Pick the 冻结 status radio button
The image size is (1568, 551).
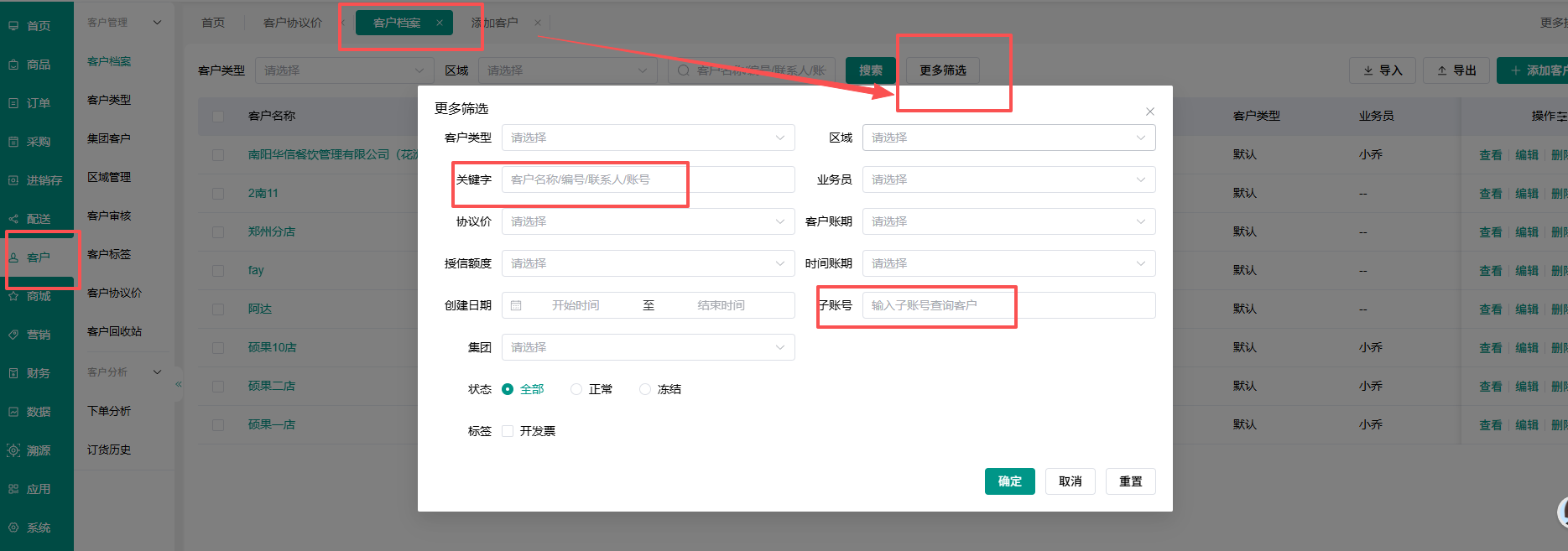pyautogui.click(x=645, y=389)
